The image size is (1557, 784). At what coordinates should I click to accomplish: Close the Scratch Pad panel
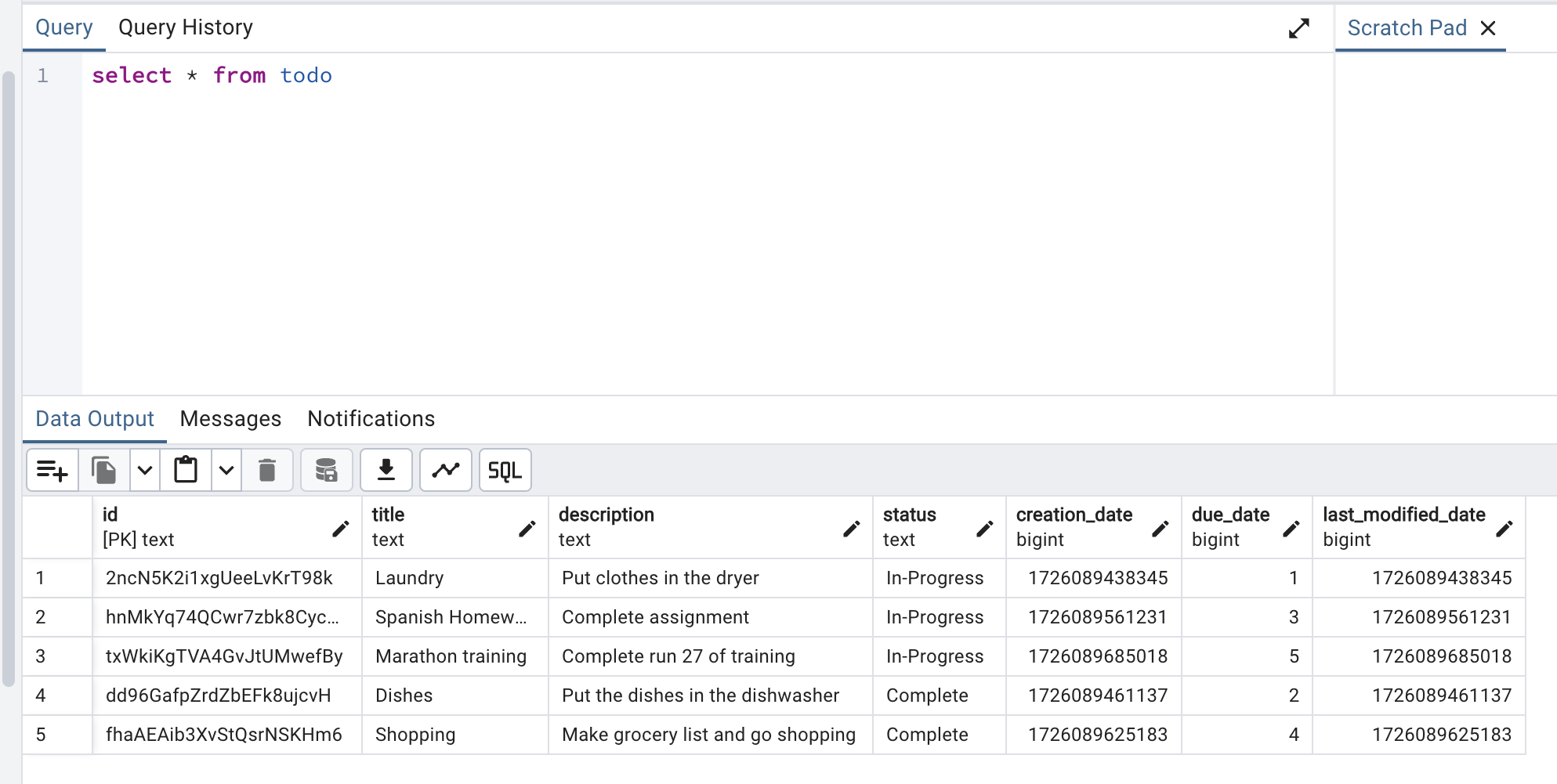tap(1488, 28)
